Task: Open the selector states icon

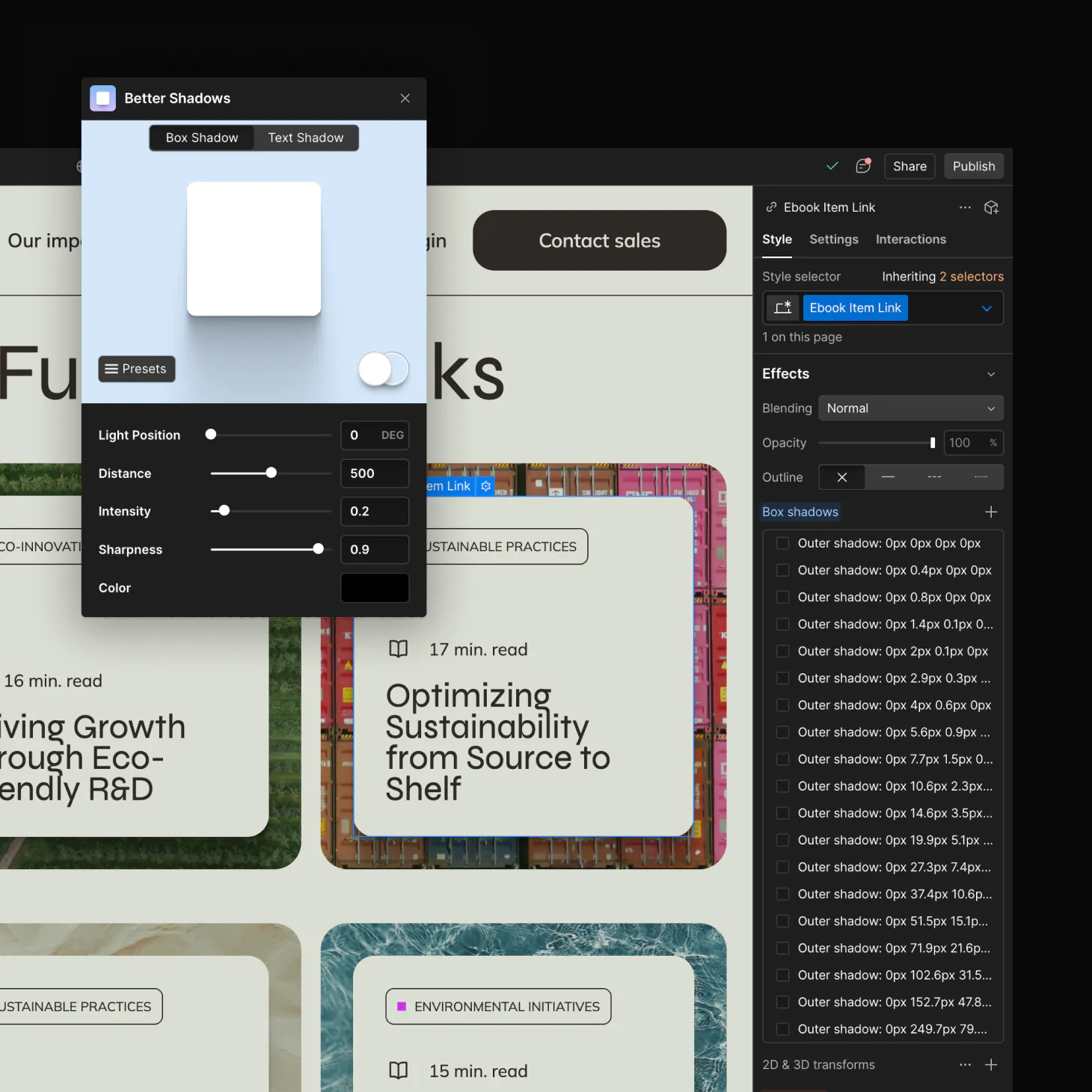Action: (783, 308)
